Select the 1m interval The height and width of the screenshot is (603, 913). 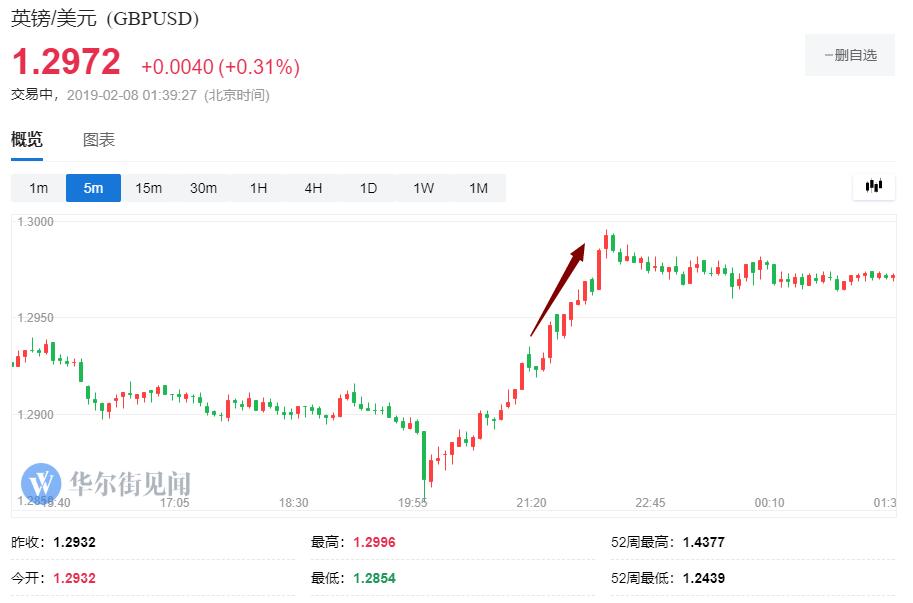(38, 188)
